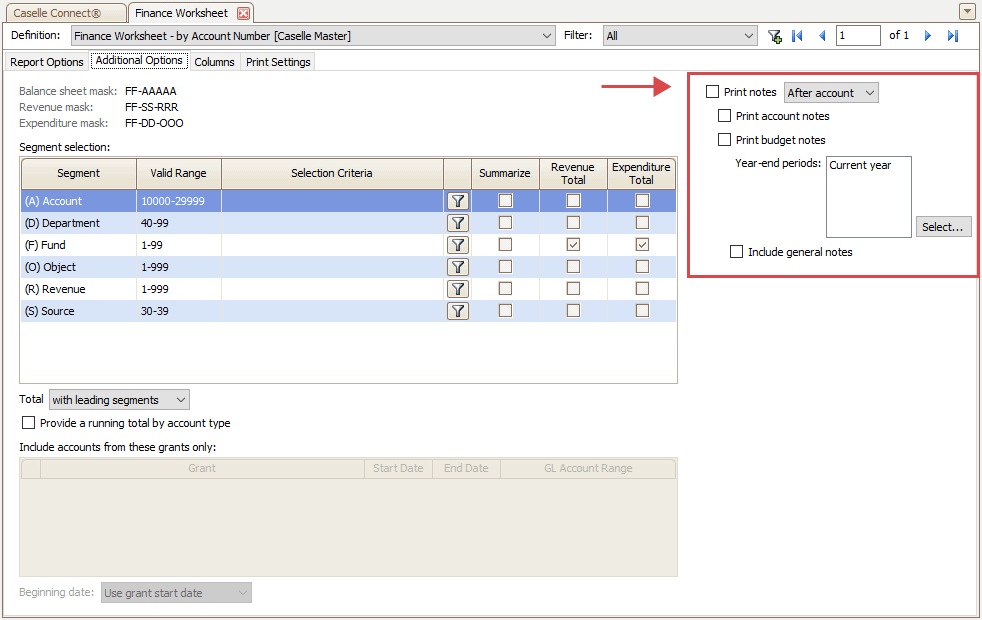Viewport: 982px width, 620px height.
Task: Open filter for the Department segment row
Action: tap(457, 223)
